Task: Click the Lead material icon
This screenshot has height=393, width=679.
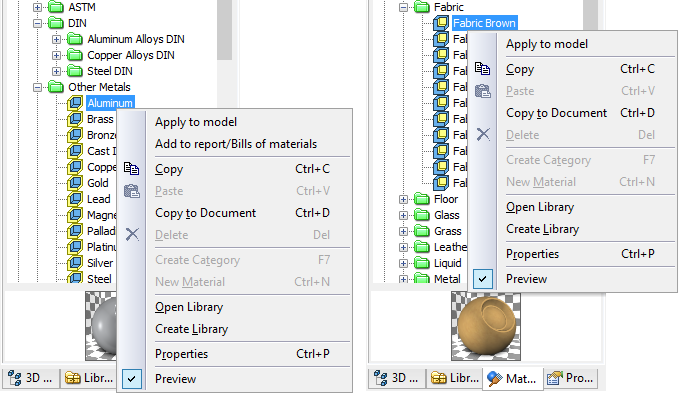Action: tap(75, 199)
